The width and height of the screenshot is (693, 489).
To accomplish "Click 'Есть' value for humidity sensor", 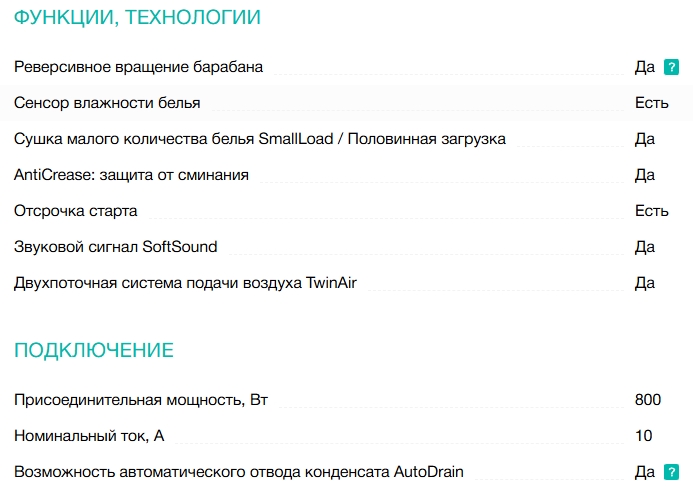I will point(651,103).
